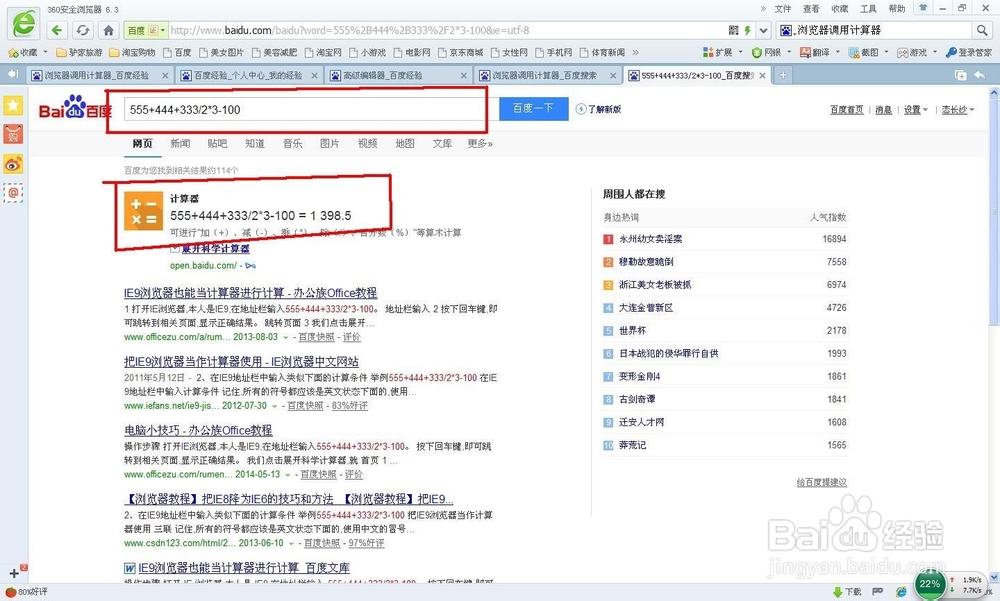
Task: Click the 给百度提建议 link
Action: pyautogui.click(x=821, y=482)
